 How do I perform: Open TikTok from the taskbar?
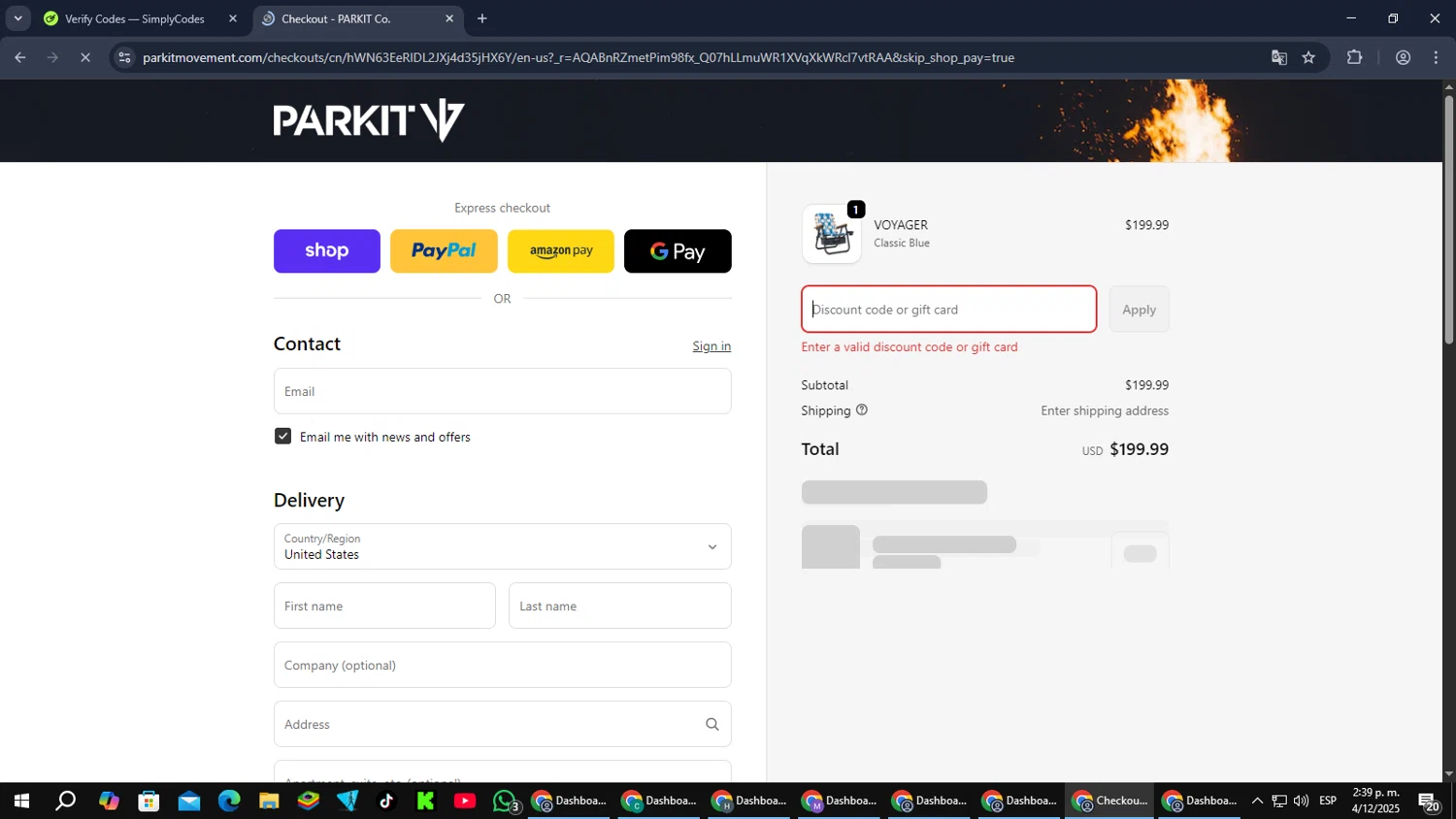[386, 801]
